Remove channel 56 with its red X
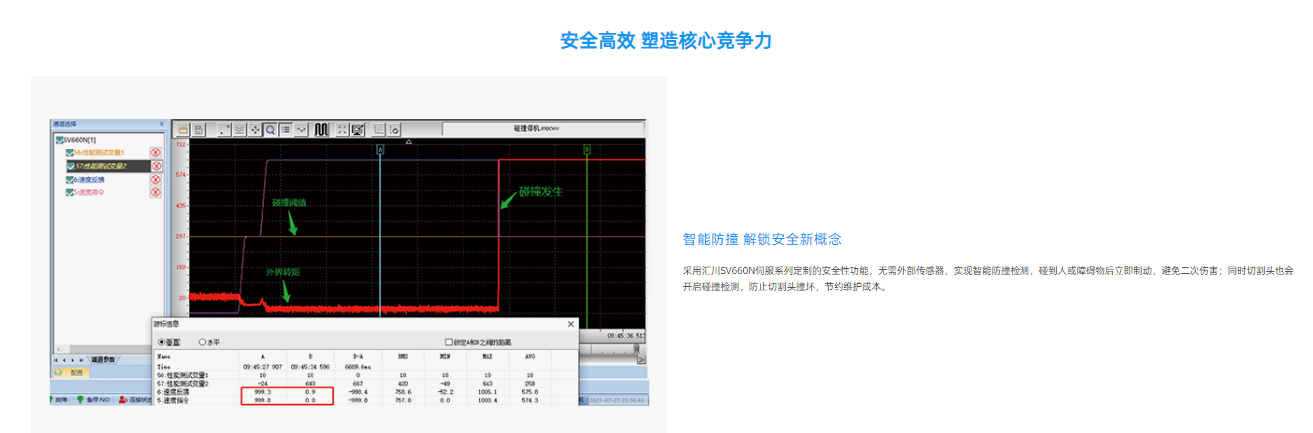The height and width of the screenshot is (433, 1313). tap(155, 153)
